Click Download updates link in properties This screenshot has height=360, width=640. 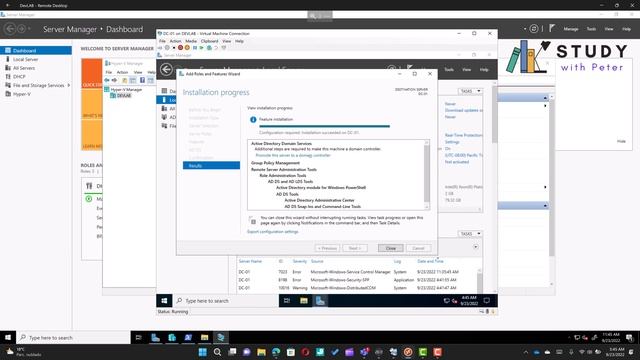click(463, 110)
